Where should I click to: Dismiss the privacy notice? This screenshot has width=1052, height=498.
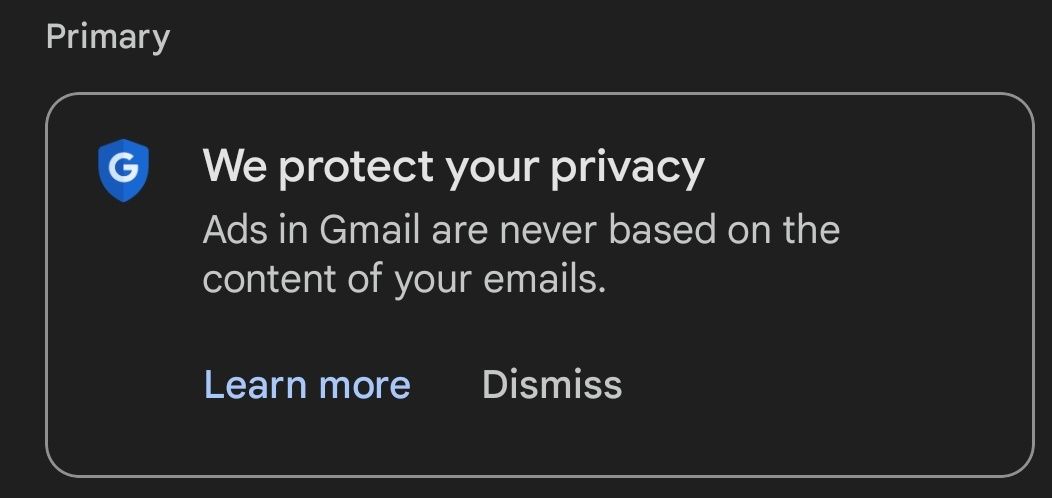552,385
